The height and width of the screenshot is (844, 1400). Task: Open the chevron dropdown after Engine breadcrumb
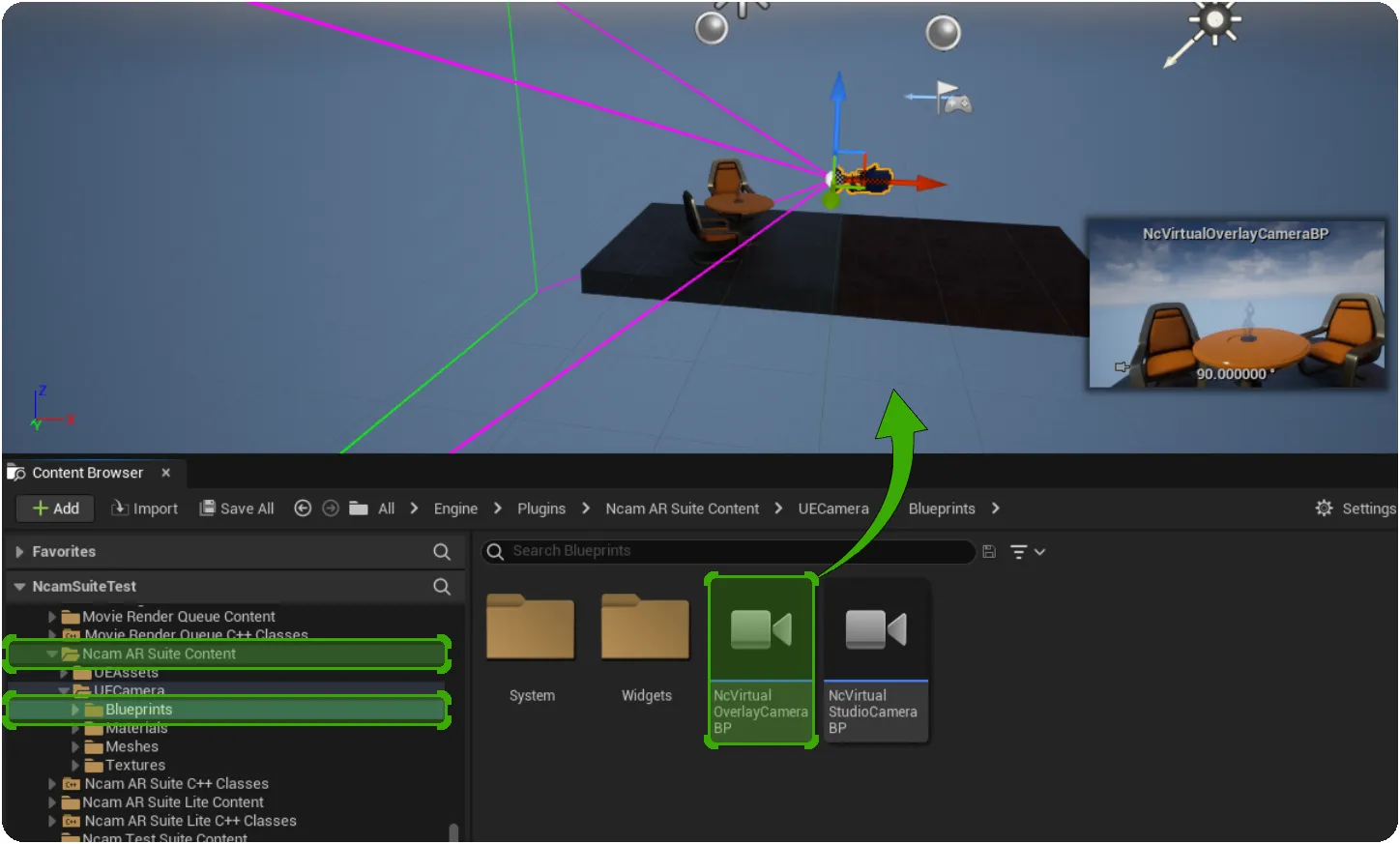click(498, 509)
